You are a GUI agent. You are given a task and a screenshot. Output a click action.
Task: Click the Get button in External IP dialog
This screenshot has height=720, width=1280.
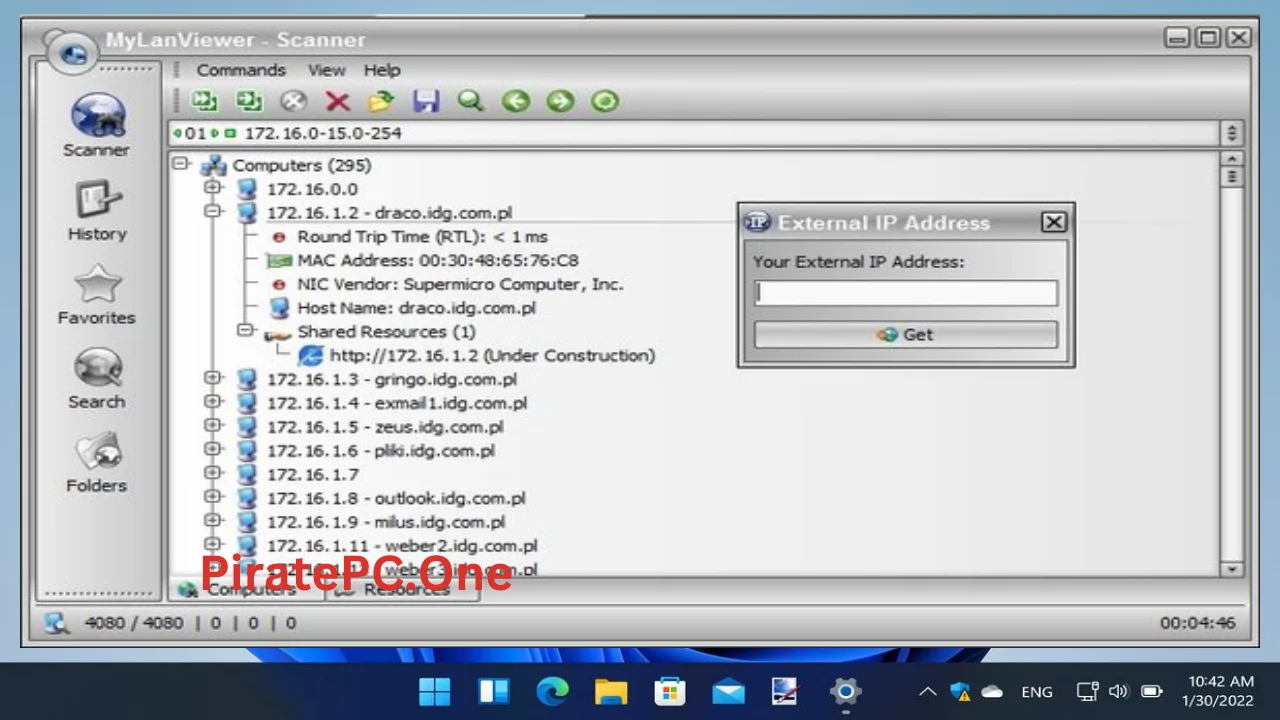click(906, 335)
